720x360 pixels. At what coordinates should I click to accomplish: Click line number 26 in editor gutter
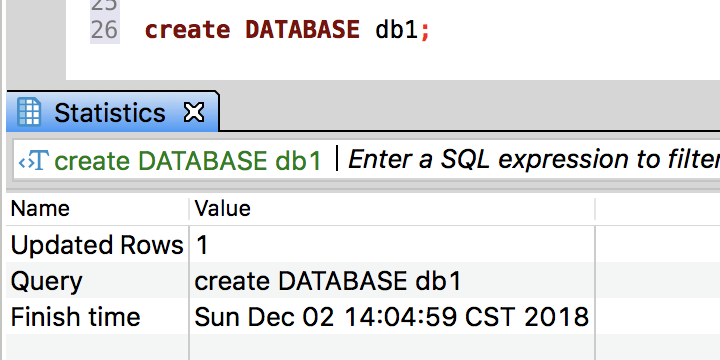click(x=104, y=30)
